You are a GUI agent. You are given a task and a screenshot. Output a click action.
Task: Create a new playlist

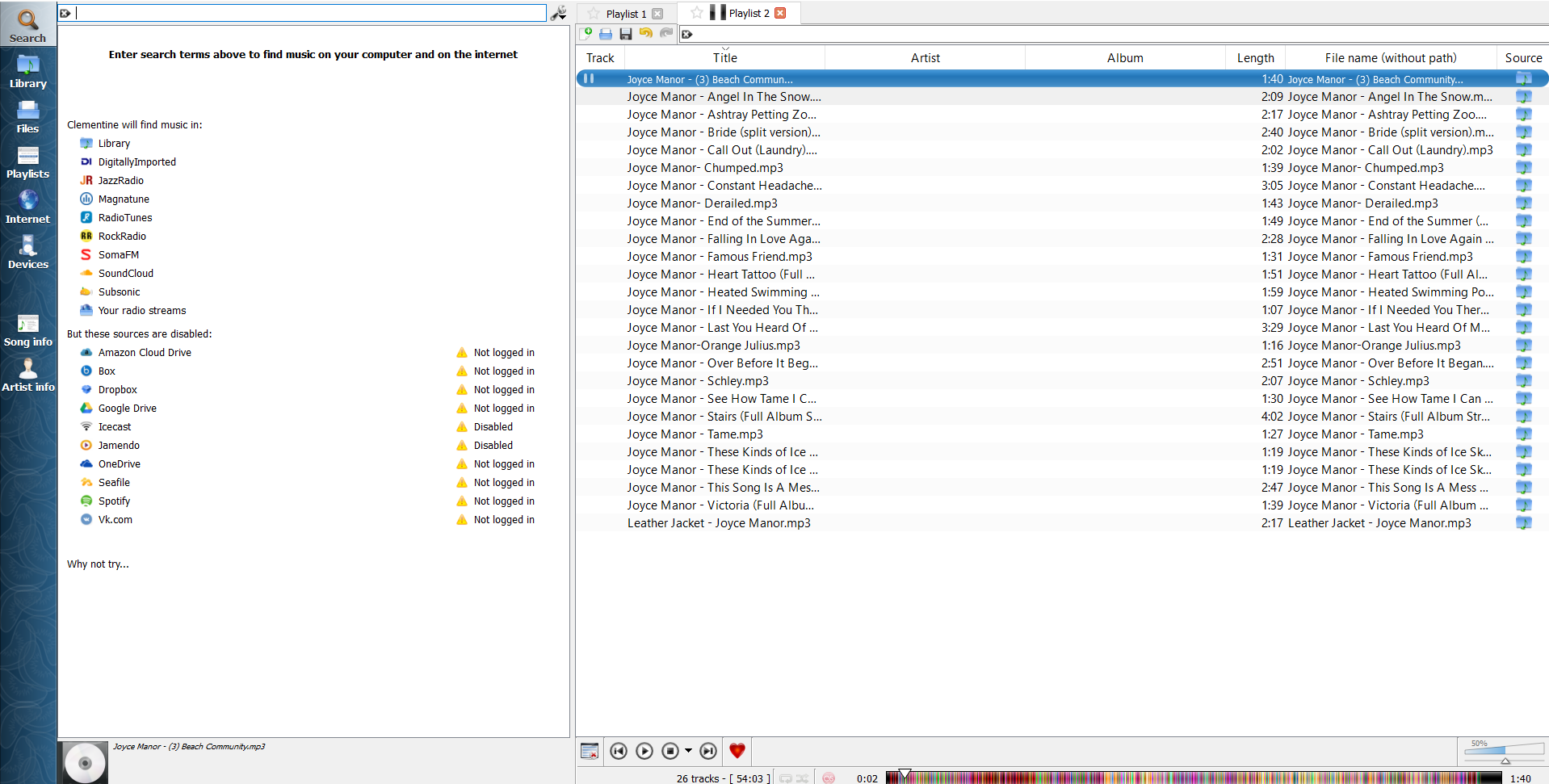[586, 33]
